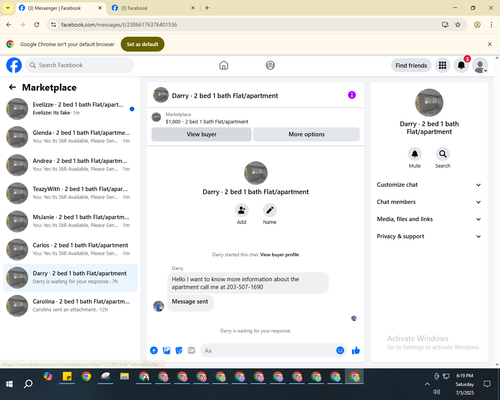View site information icon in address bar
The height and width of the screenshot is (400, 500).
pos(53,25)
